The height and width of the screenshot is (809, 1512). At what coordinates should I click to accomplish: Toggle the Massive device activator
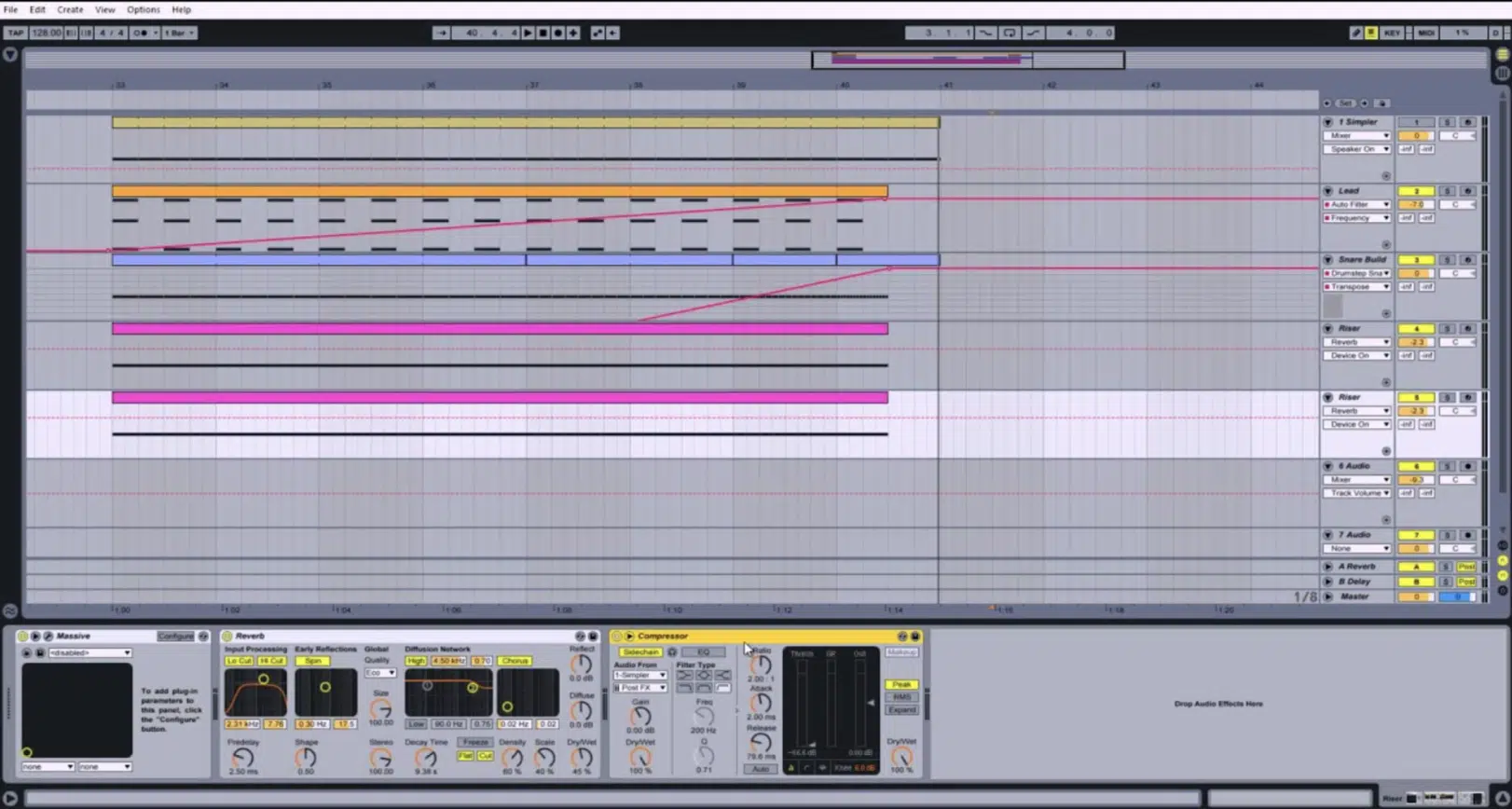tap(22, 637)
